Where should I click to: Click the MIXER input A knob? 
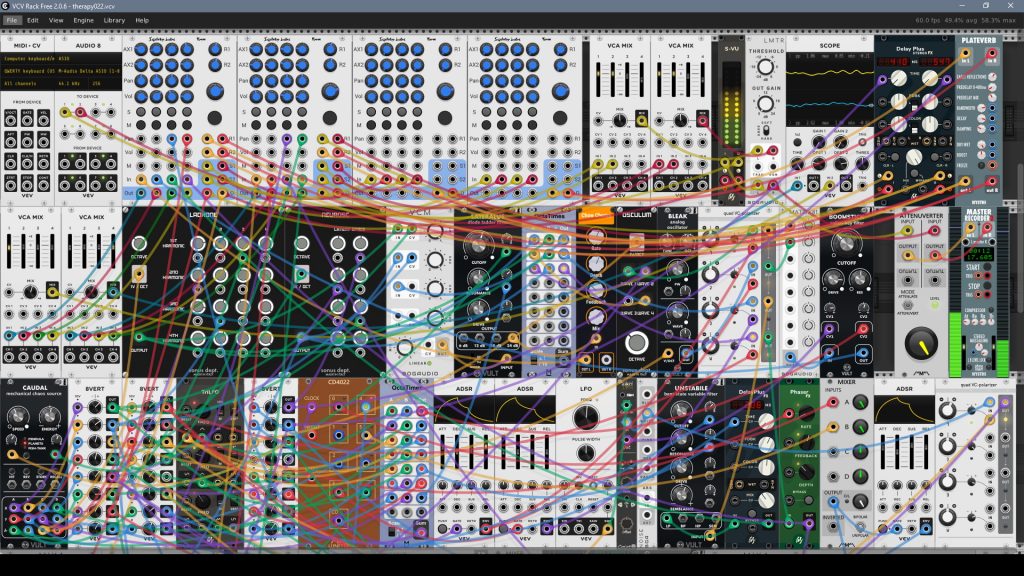(x=861, y=403)
